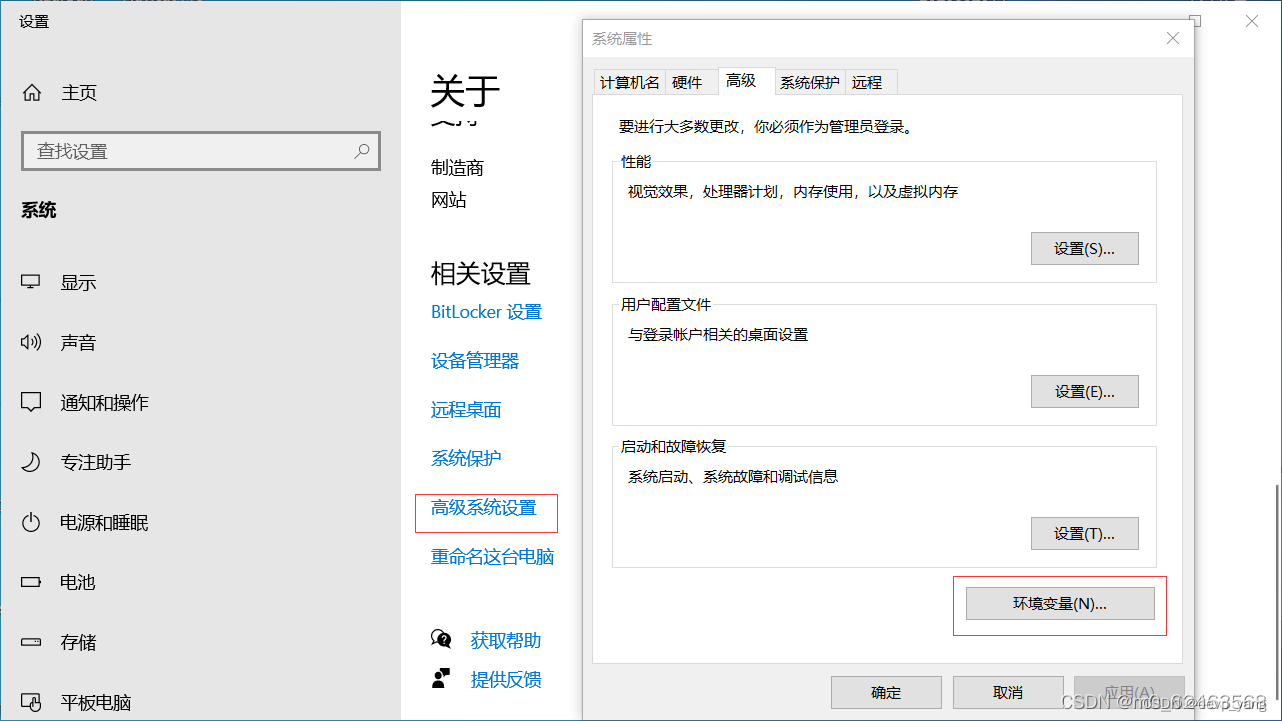Select the Sound speaker icon
Image resolution: width=1282 pixels, height=721 pixels.
[x=31, y=342]
